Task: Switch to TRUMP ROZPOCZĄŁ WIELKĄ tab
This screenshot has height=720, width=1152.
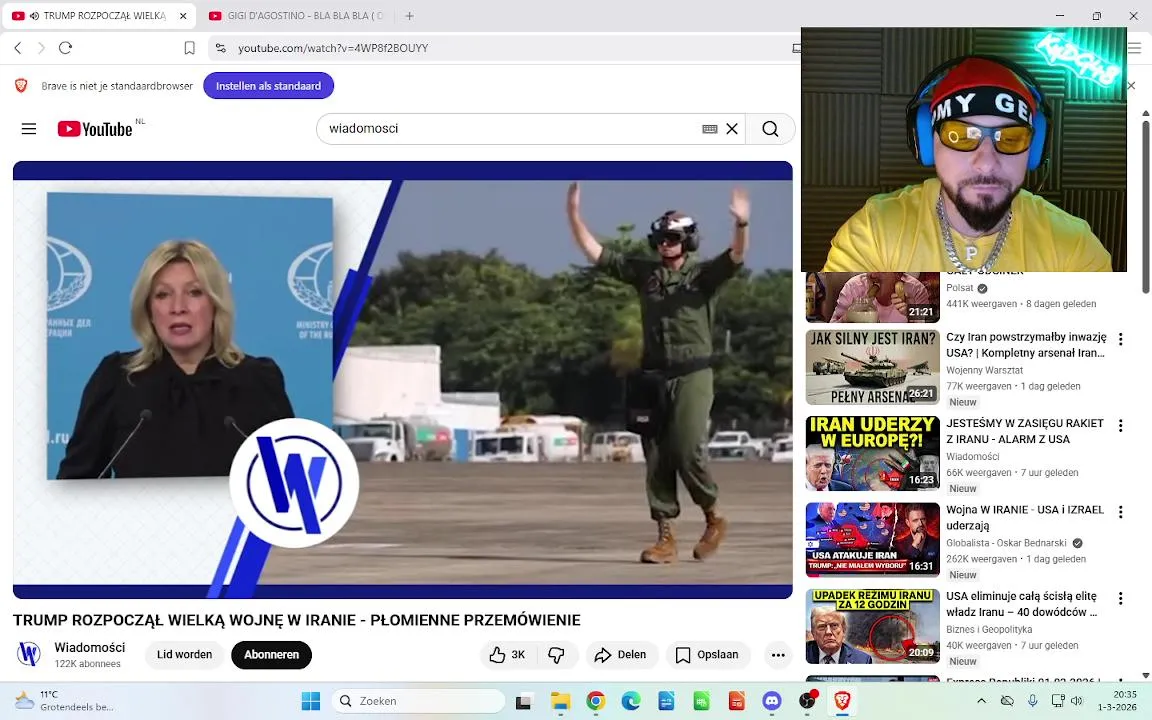Action: click(x=98, y=15)
